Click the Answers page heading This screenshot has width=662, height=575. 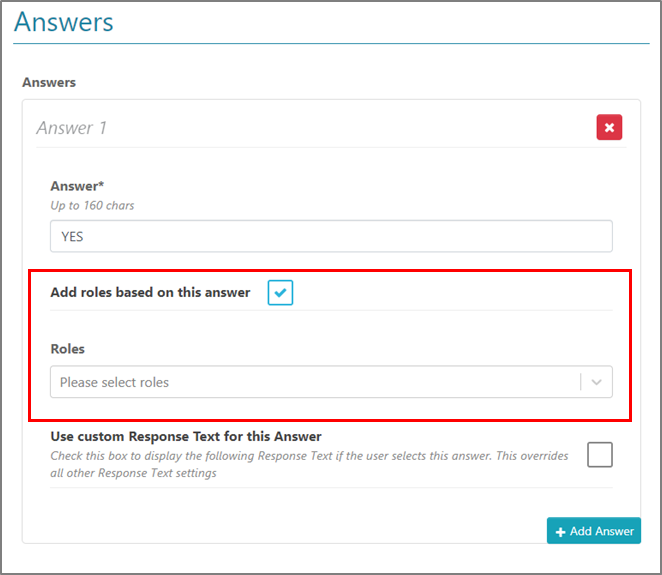(64, 22)
